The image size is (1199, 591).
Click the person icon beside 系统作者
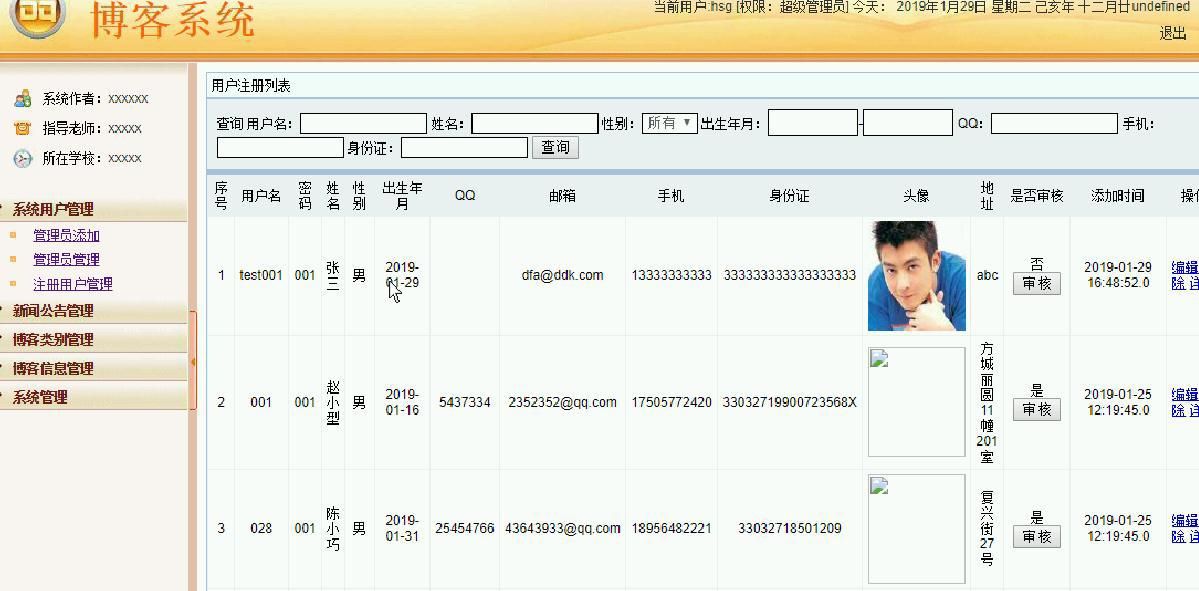[x=25, y=99]
